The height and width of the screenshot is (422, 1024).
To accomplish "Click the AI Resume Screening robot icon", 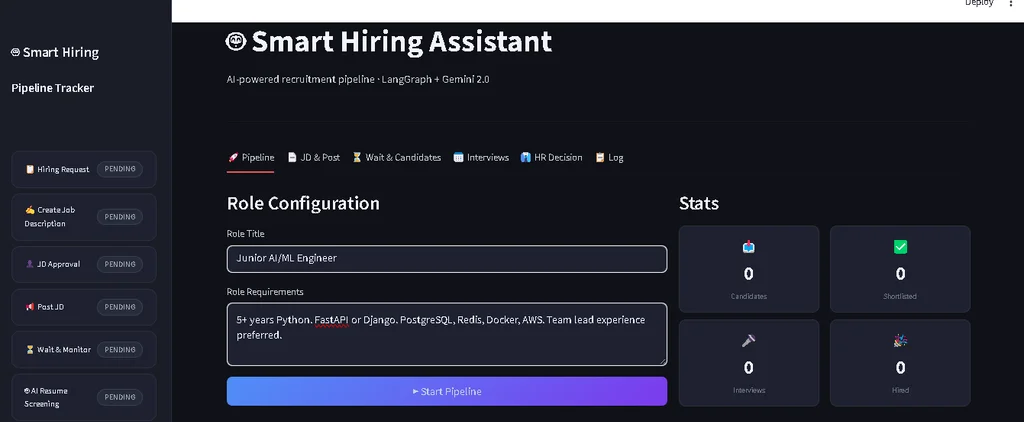I will [27, 391].
